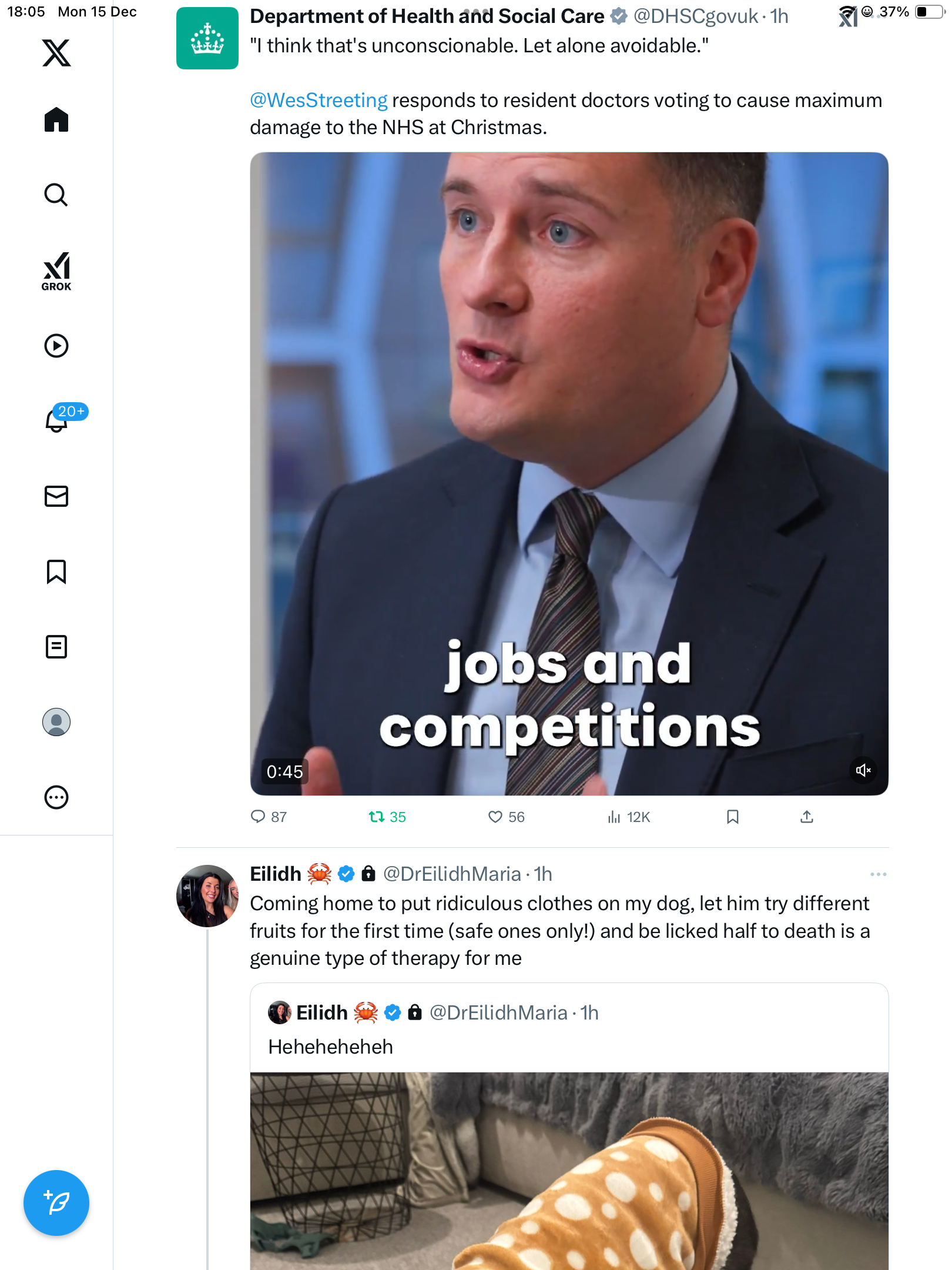
Task: Open the Lists icon in sidebar
Action: pos(56,647)
